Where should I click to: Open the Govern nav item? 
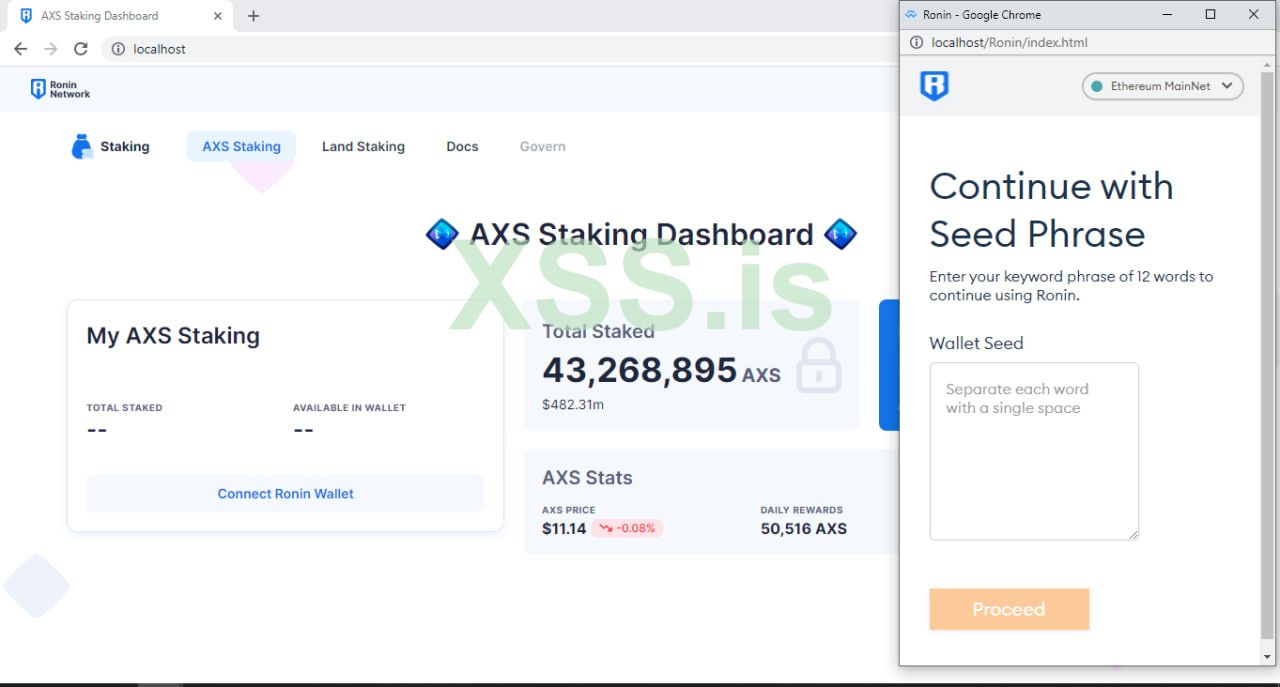(x=543, y=146)
